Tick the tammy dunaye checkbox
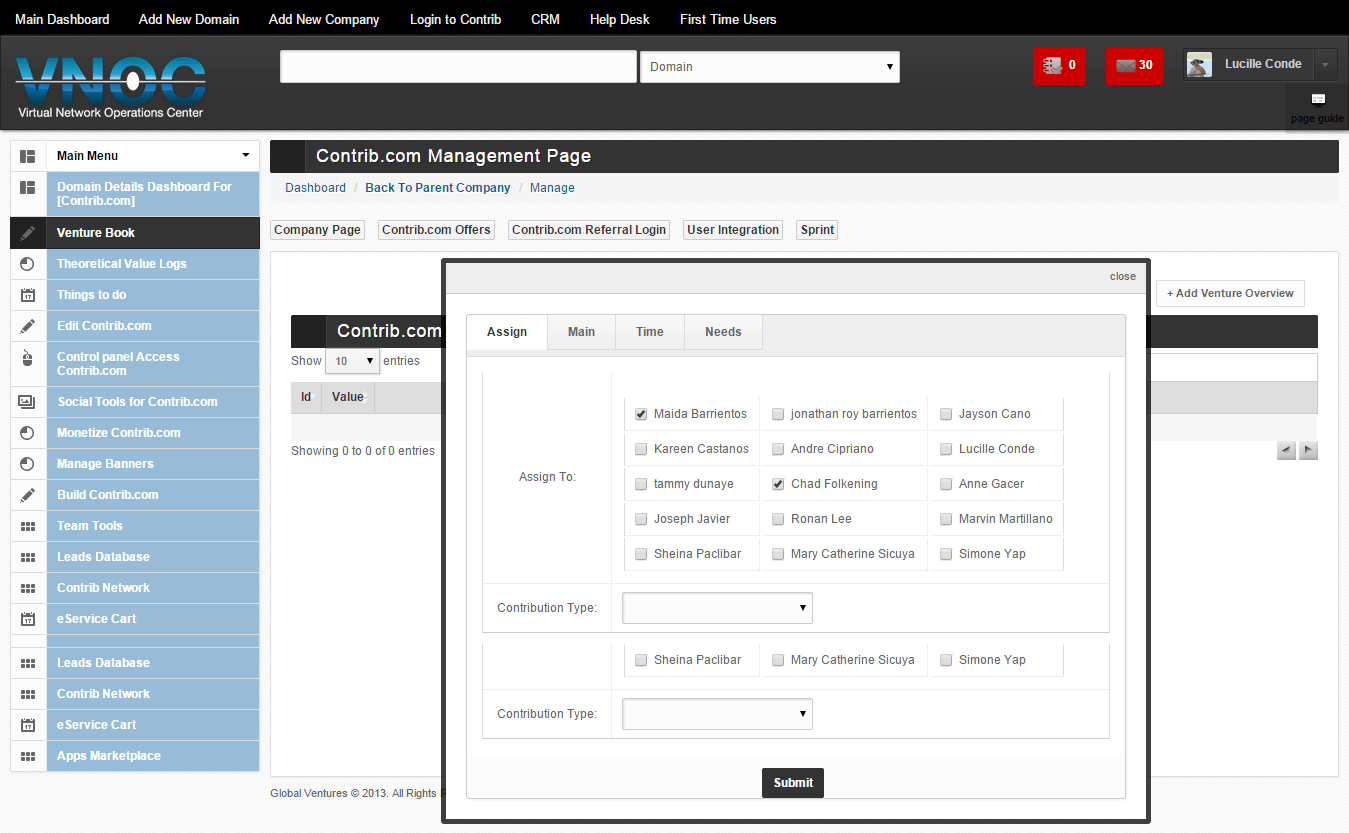 641,484
